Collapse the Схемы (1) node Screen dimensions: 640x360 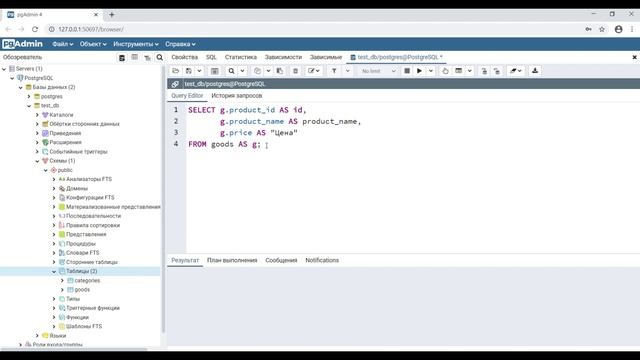click(x=37, y=161)
